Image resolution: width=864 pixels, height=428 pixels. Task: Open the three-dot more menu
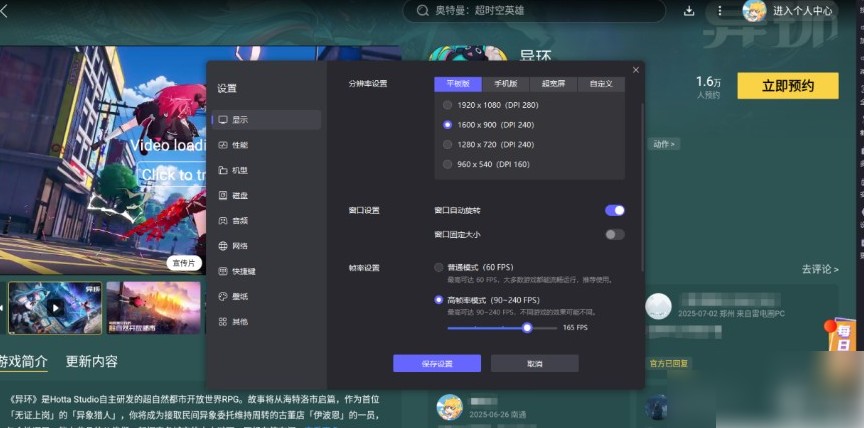pyautogui.click(x=720, y=10)
